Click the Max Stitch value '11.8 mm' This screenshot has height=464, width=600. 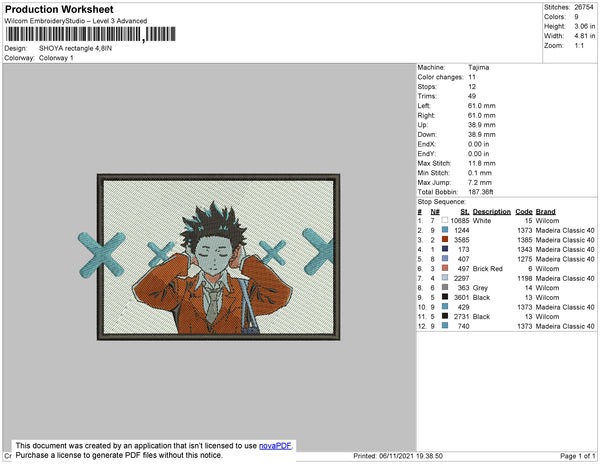pyautogui.click(x=482, y=163)
